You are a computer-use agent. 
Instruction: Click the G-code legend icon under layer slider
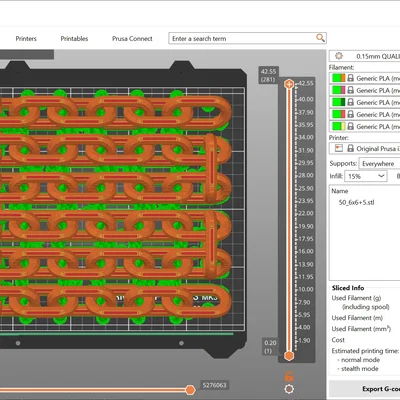point(289,377)
